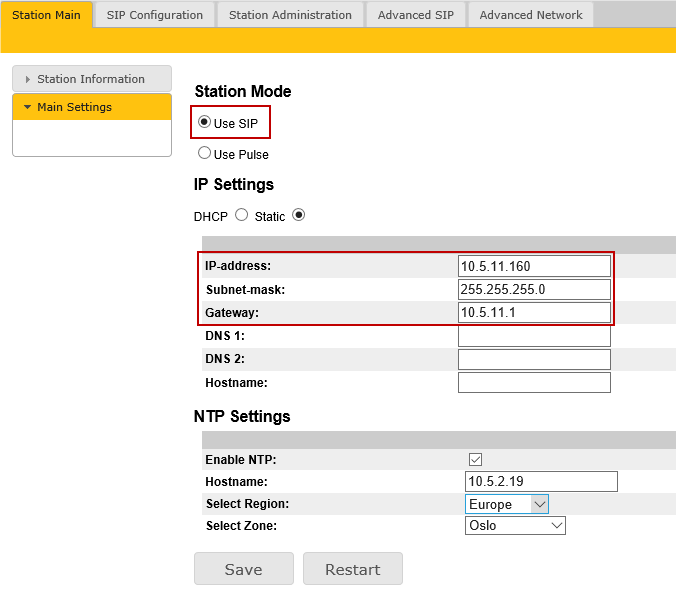Open the Advanced Network tab
The image size is (676, 589).
coord(530,15)
